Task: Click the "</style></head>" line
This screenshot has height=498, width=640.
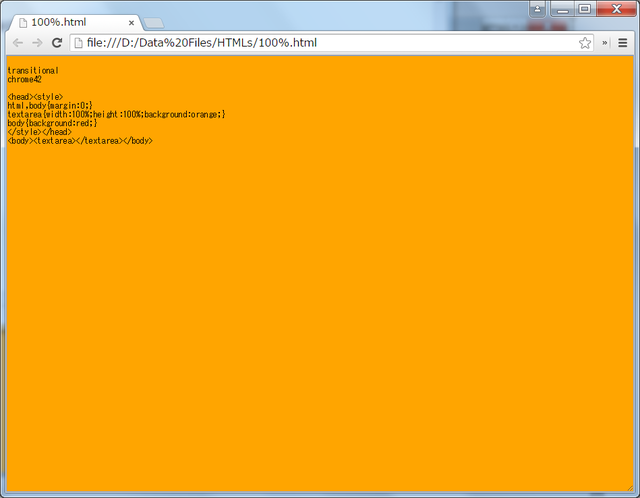Action: pos(40,132)
